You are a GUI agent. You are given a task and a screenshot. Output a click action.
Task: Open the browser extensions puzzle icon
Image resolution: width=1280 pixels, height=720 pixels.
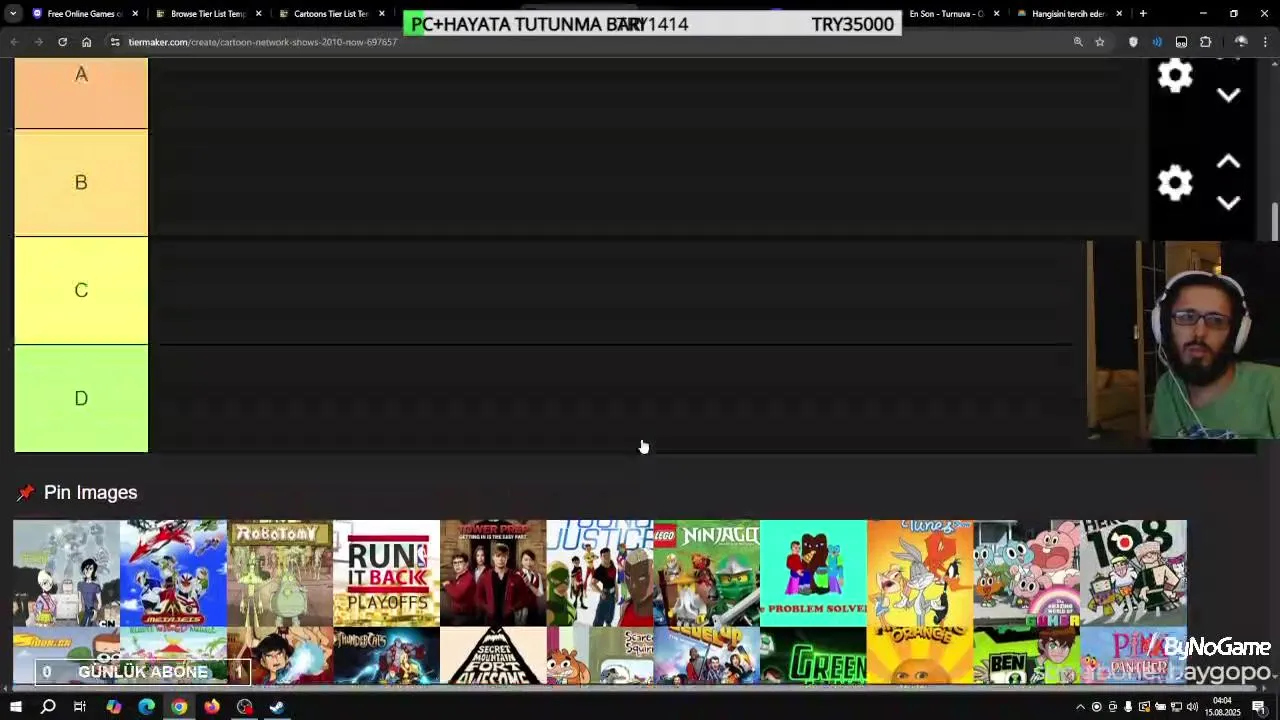click(x=1205, y=42)
